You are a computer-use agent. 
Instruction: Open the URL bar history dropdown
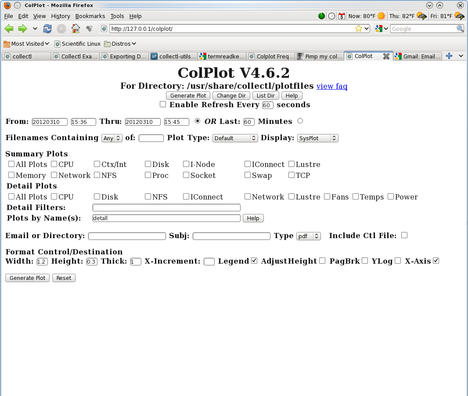pyautogui.click(x=366, y=29)
